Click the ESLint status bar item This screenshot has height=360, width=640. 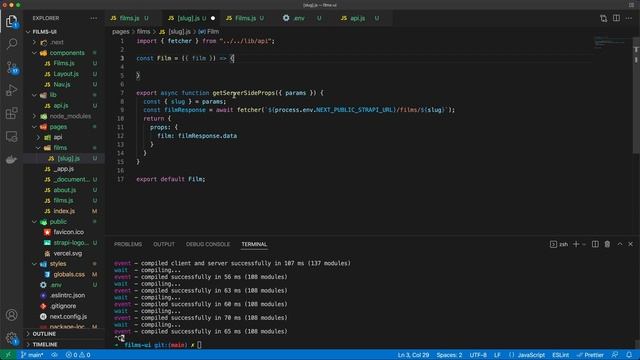click(x=560, y=355)
